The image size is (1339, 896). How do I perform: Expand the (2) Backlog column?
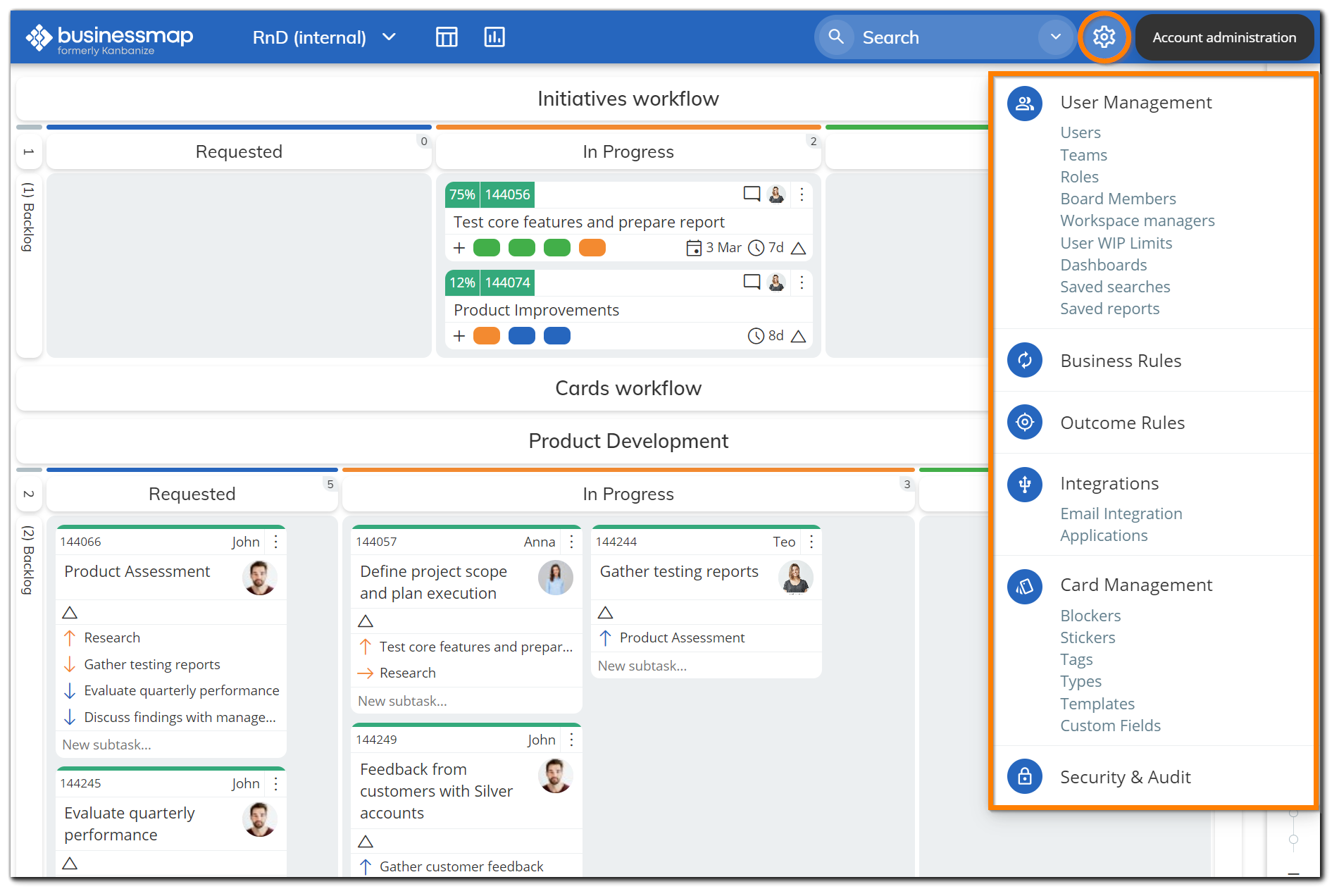29,560
